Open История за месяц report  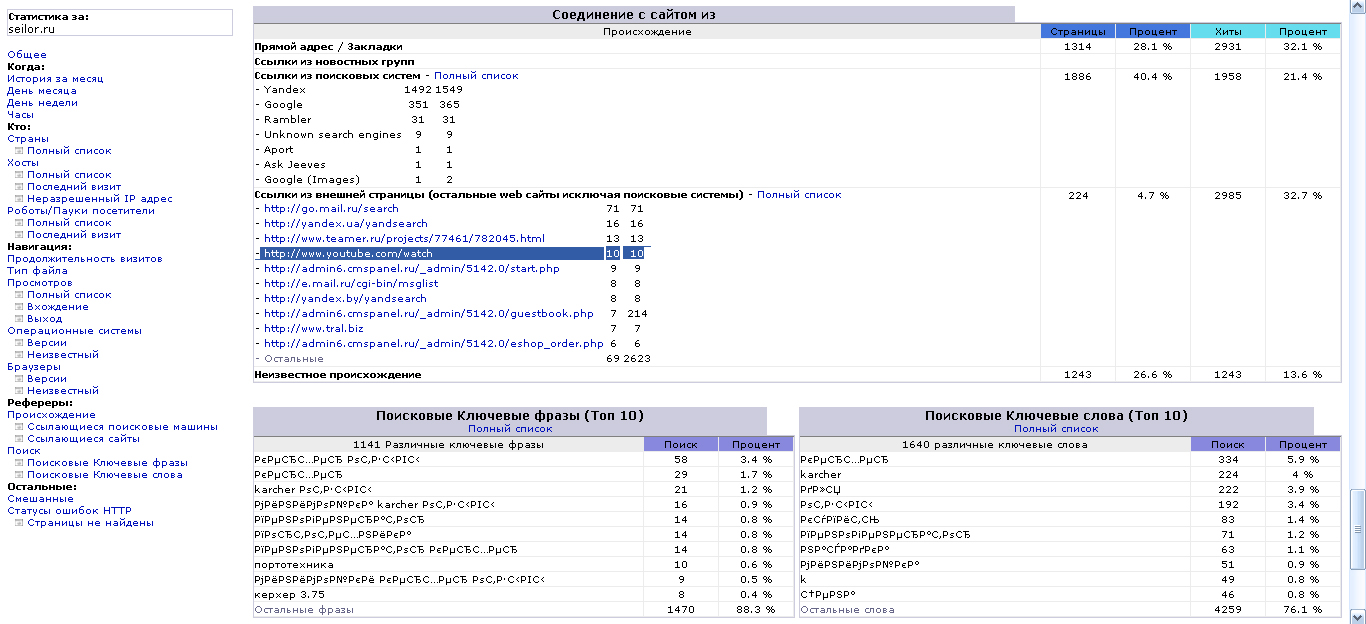[x=55, y=79]
